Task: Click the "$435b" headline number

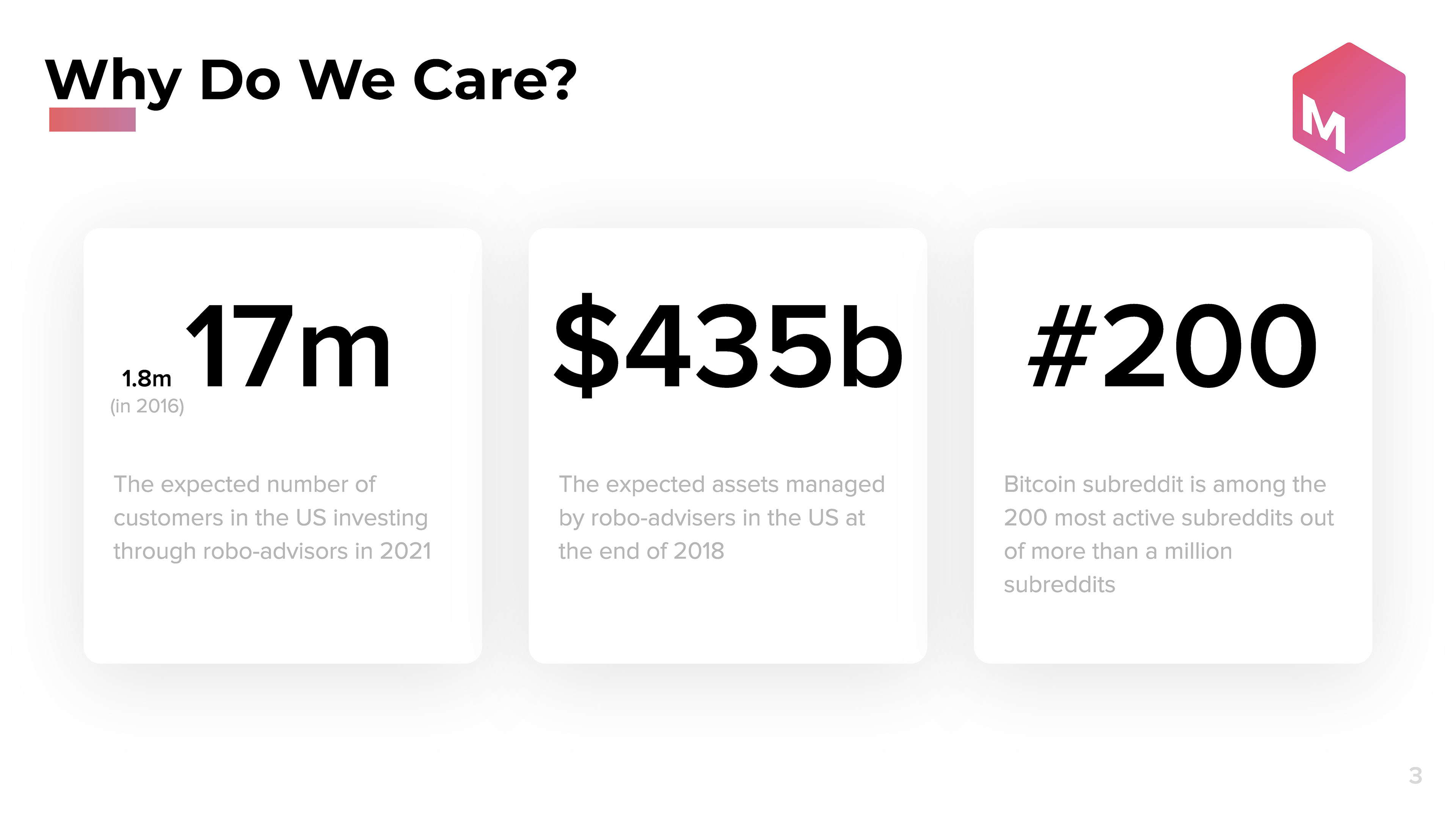Action: (728, 346)
